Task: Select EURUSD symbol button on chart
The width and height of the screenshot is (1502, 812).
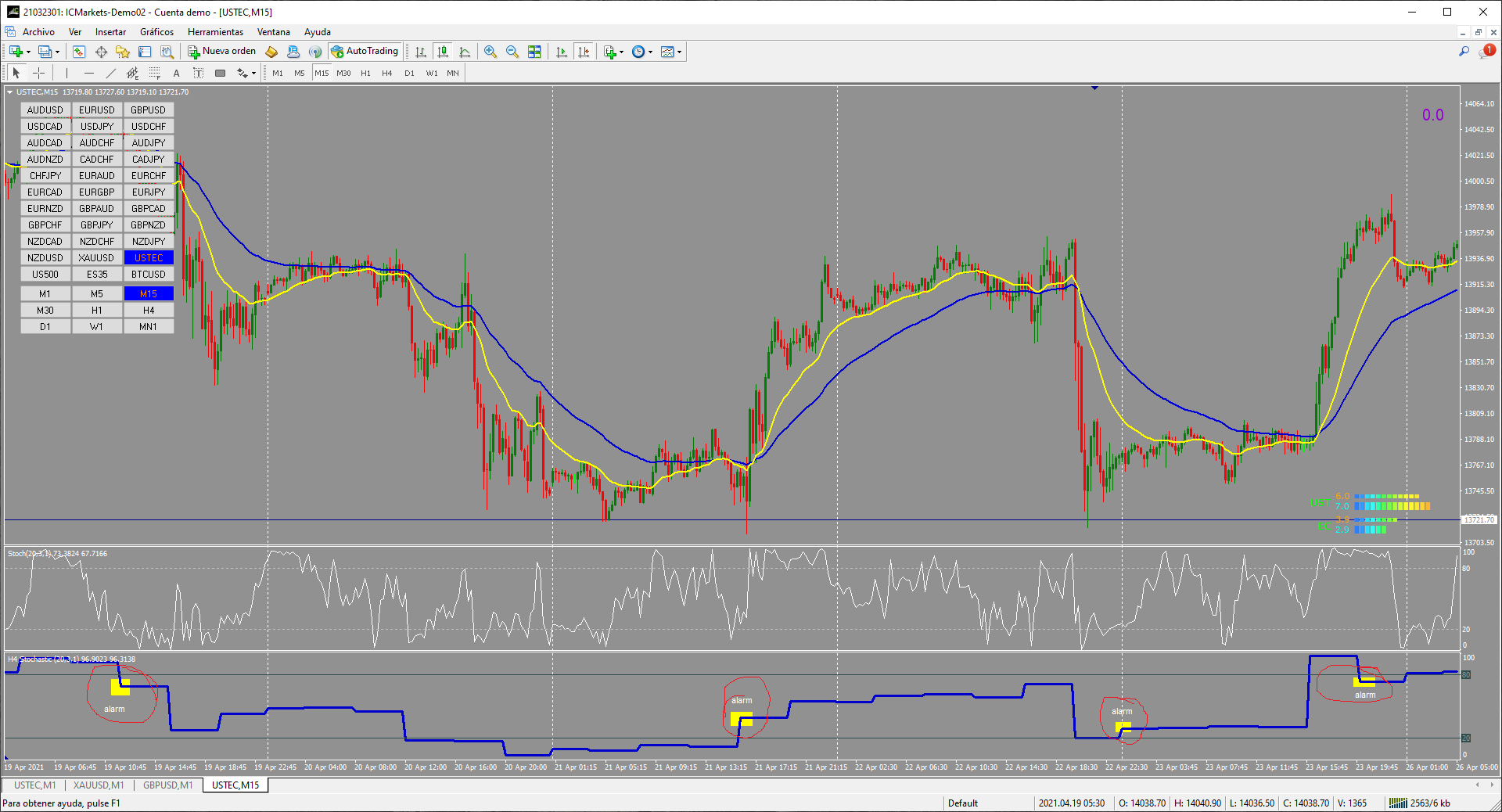Action: click(x=97, y=110)
